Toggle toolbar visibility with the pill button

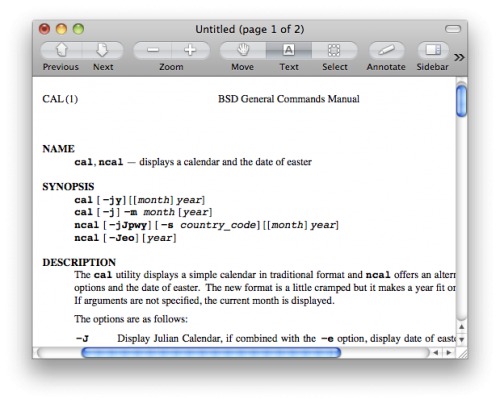[x=453, y=29]
